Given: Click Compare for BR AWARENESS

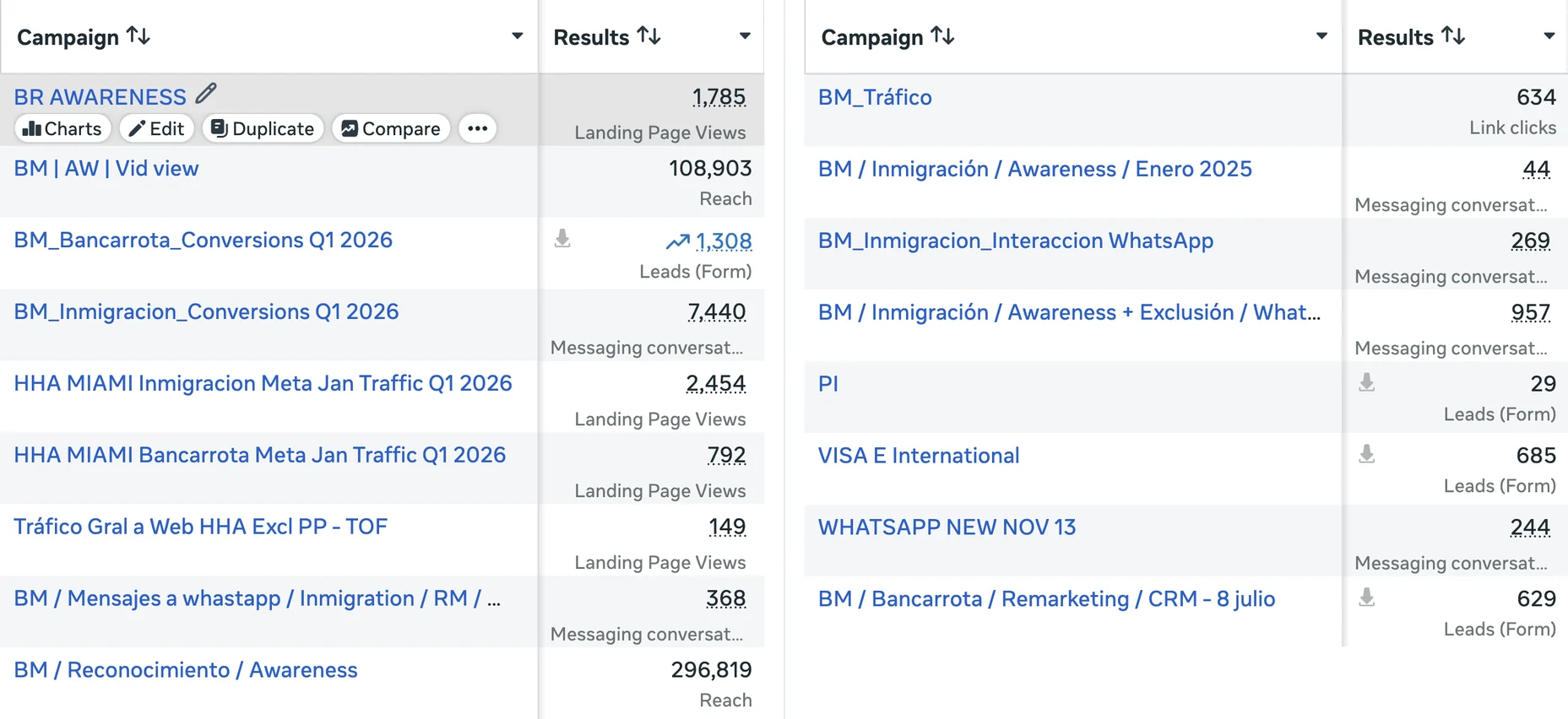Looking at the screenshot, I should (x=391, y=128).
